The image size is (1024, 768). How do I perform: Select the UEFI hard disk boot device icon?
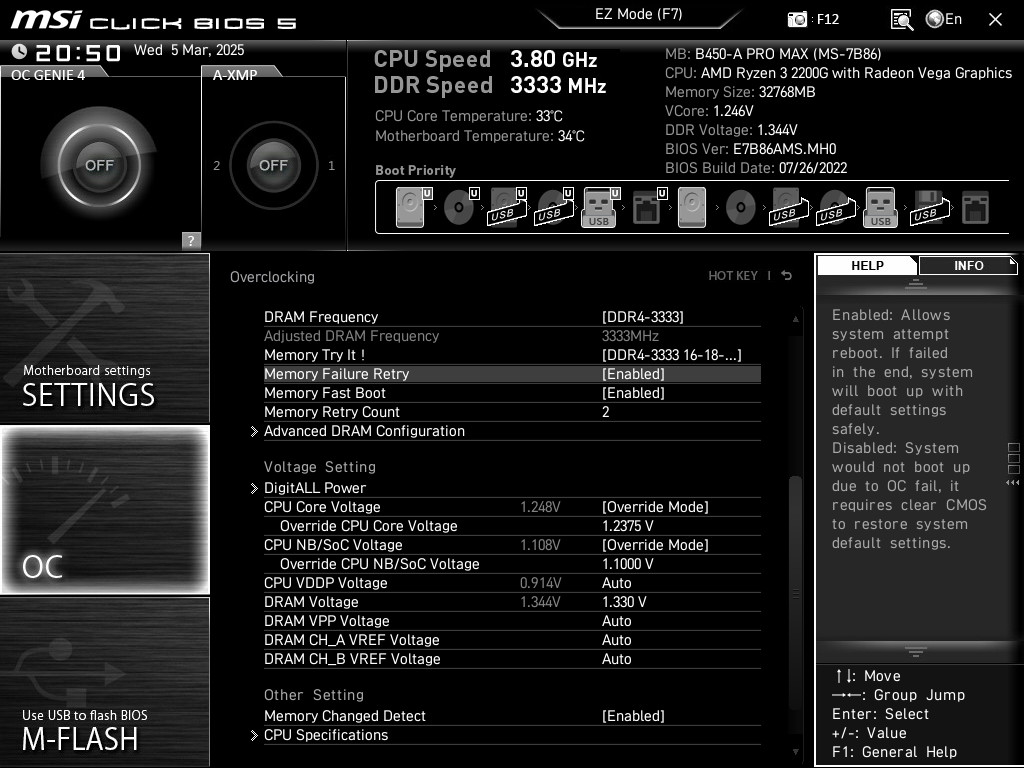[x=413, y=207]
